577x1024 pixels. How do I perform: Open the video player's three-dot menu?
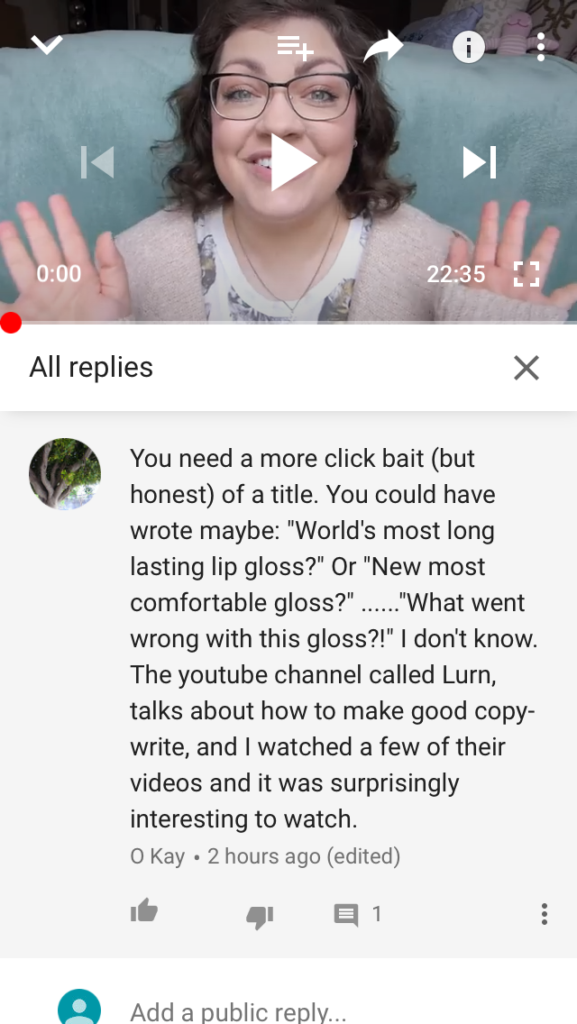[540, 47]
